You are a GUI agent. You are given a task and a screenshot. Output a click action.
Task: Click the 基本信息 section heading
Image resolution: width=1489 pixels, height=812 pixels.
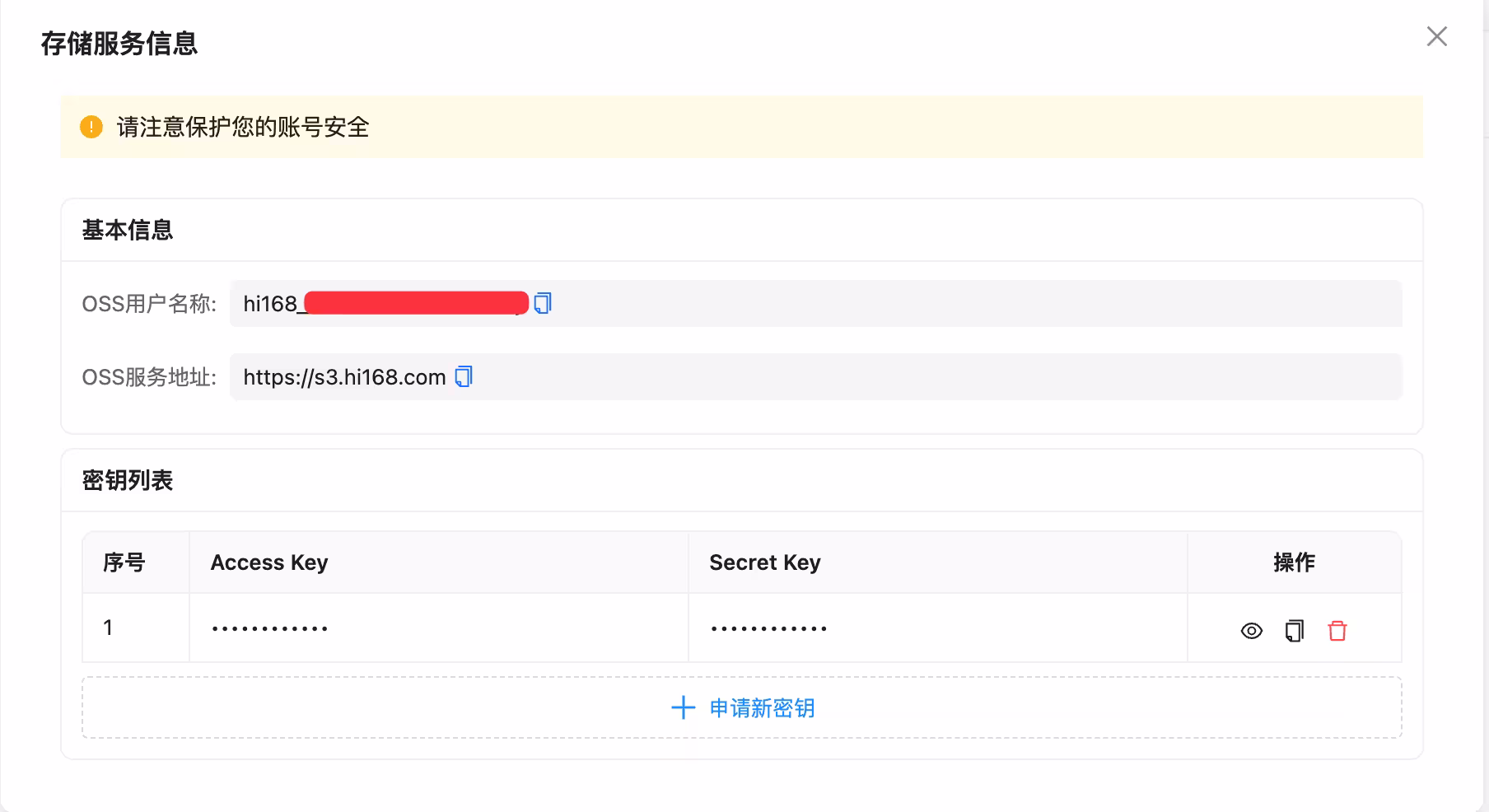tap(128, 230)
